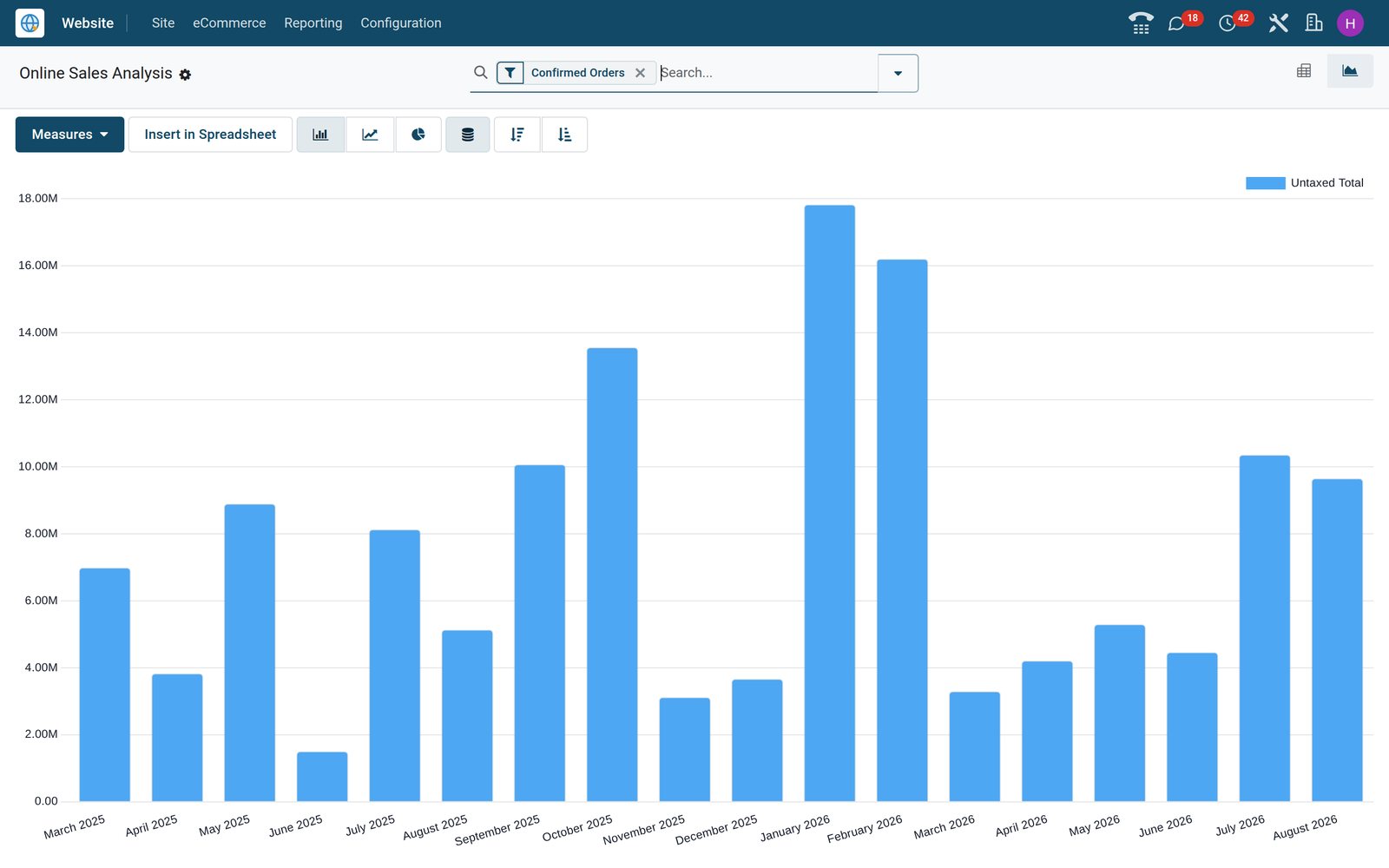The width and height of the screenshot is (1389, 868).
Task: Click the filter funnel icon in the search facet
Action: point(510,73)
